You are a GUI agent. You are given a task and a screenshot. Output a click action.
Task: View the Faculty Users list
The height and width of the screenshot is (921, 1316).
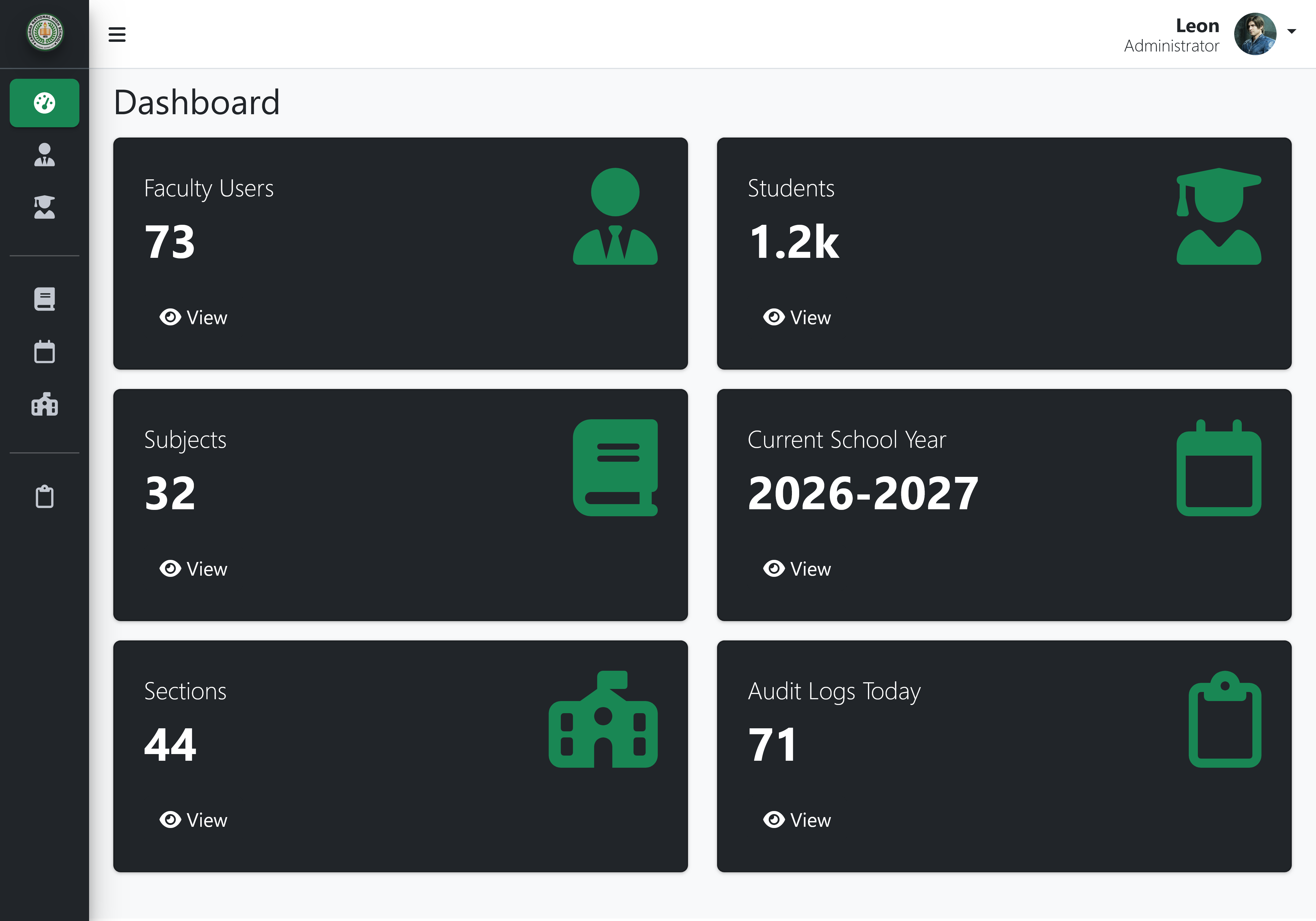pos(194,318)
